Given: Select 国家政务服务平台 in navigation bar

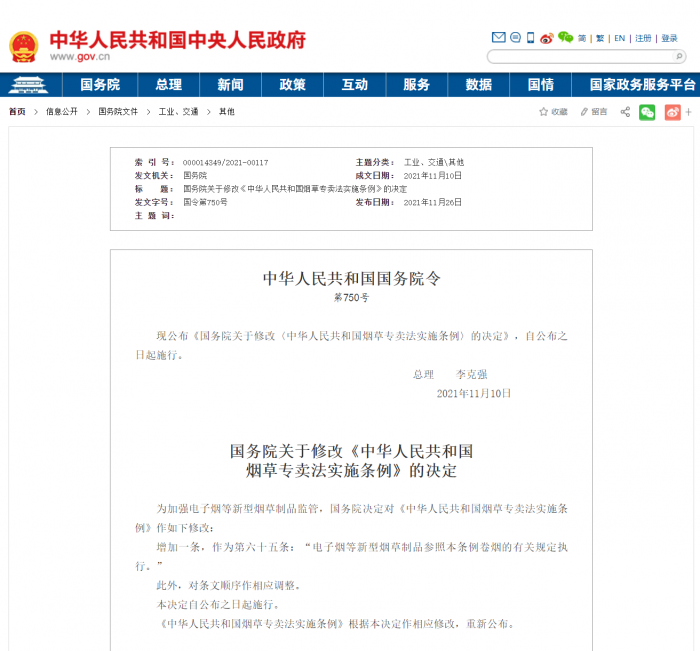Looking at the screenshot, I should pos(642,85).
